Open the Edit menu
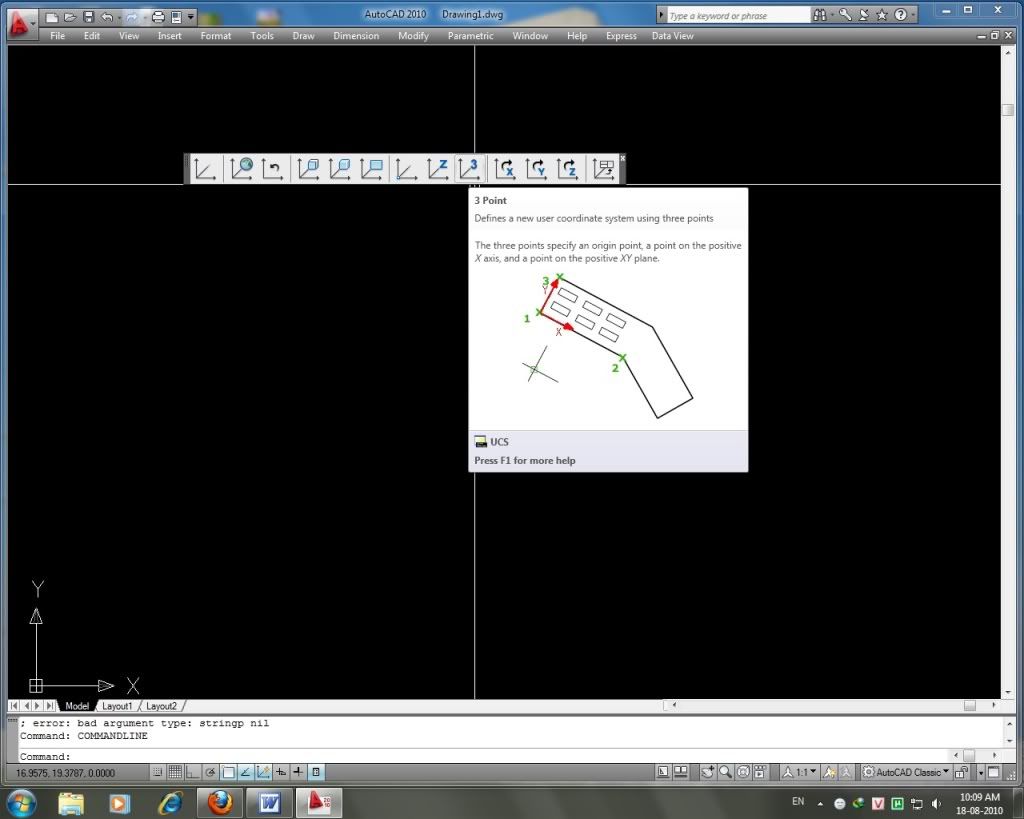The height and width of the screenshot is (819, 1024). click(x=91, y=36)
